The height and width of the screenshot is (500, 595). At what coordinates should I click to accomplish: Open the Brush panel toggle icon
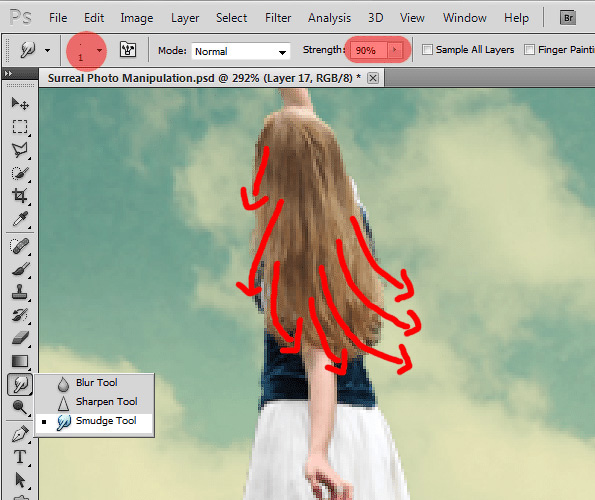coord(128,50)
